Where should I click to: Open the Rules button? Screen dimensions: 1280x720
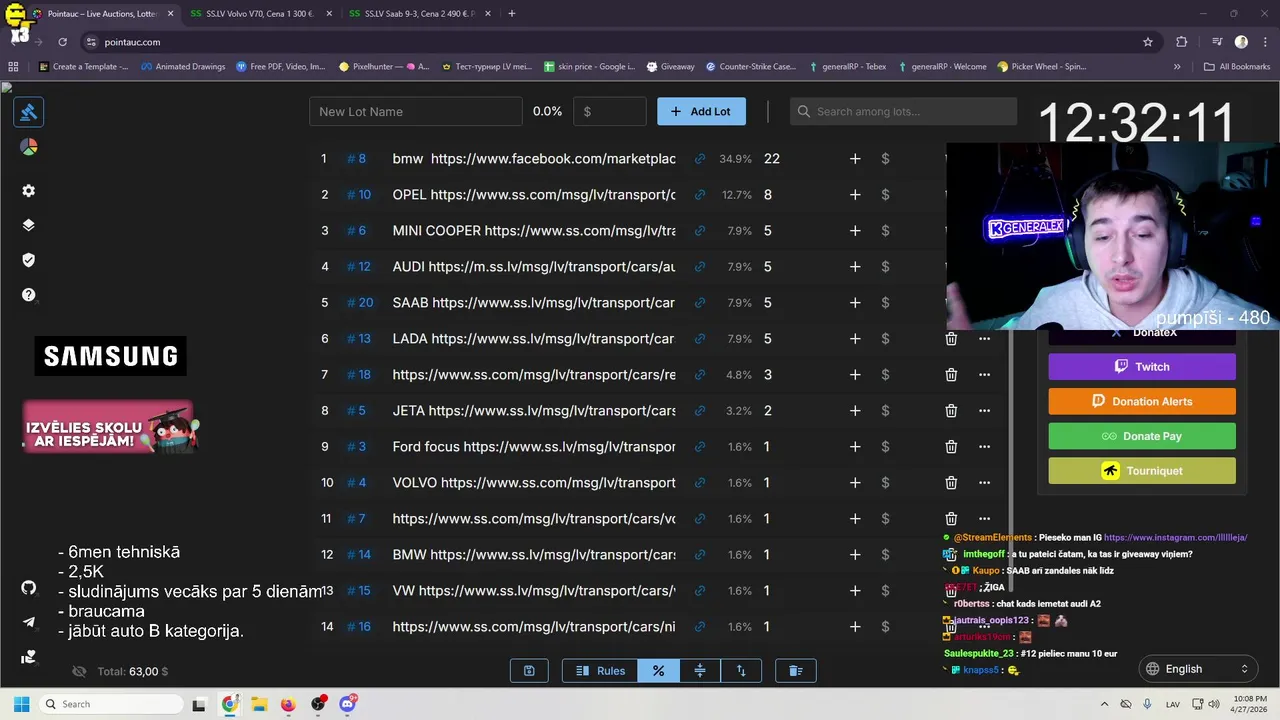point(600,671)
